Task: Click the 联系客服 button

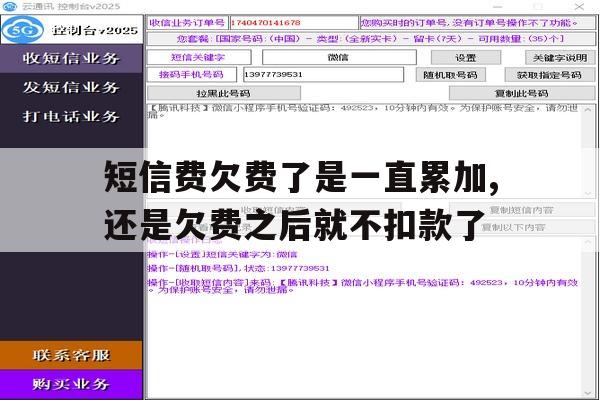Action: click(71, 355)
